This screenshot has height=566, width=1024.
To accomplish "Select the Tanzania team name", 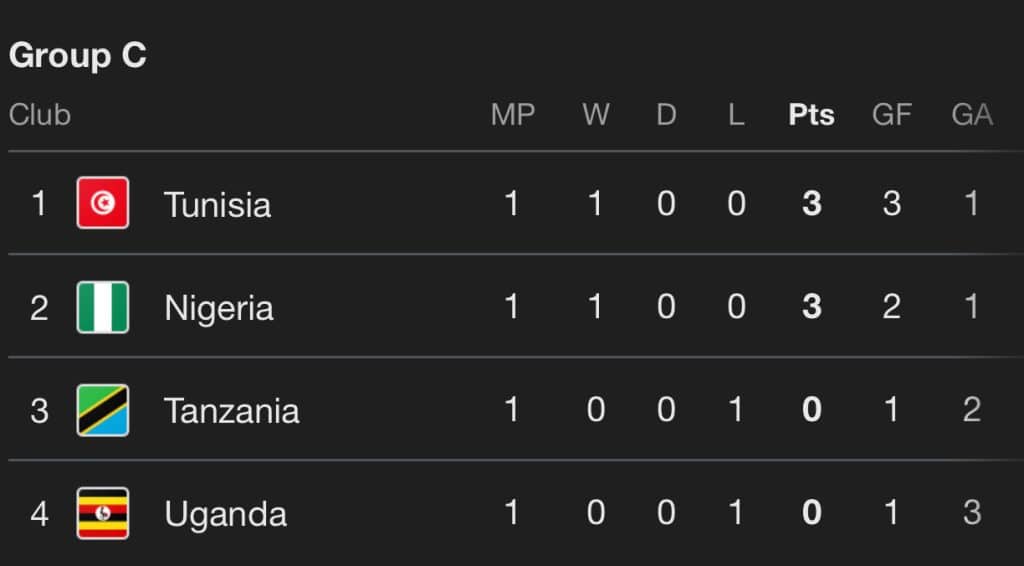I will pos(231,410).
